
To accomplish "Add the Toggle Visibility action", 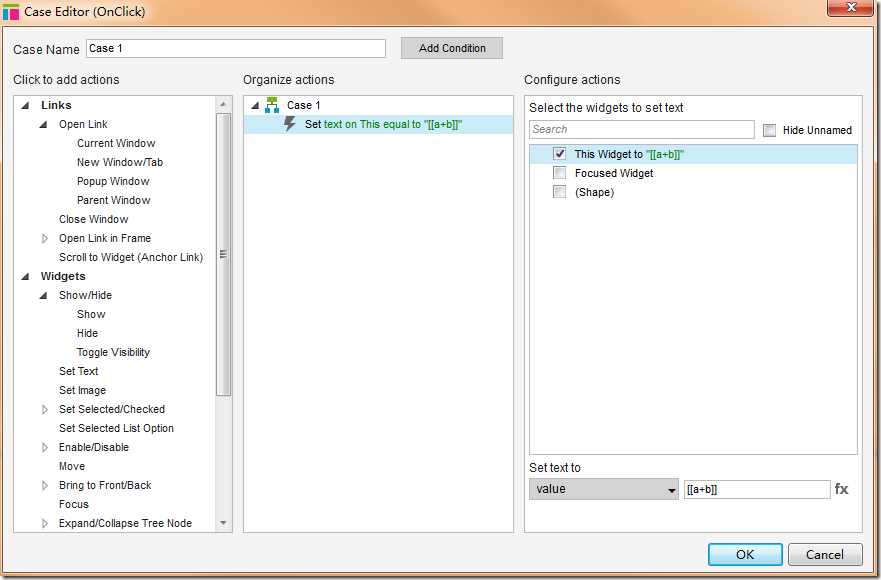I will click(x=113, y=352).
